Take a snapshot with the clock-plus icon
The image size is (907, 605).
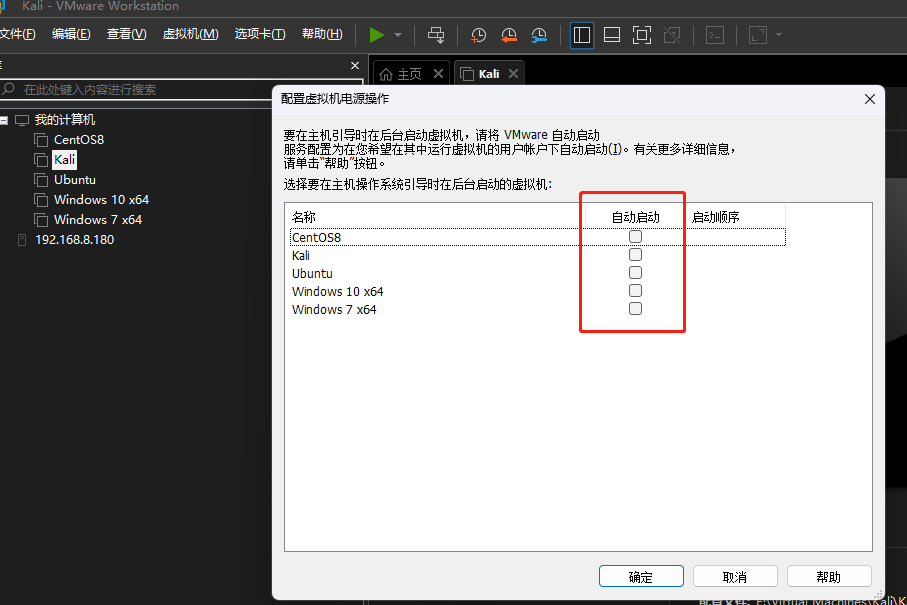click(478, 35)
